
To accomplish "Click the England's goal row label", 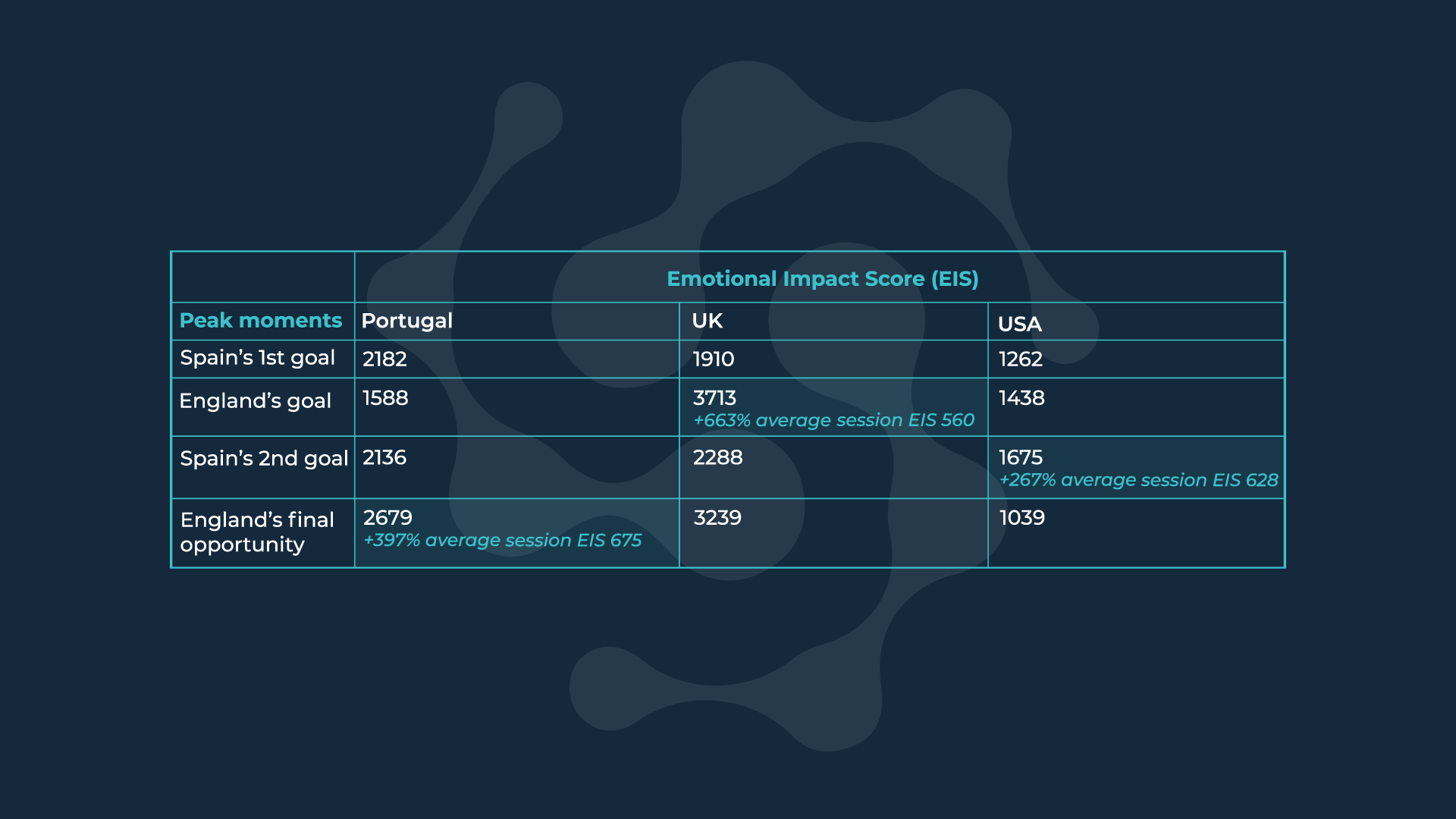I will tap(255, 401).
